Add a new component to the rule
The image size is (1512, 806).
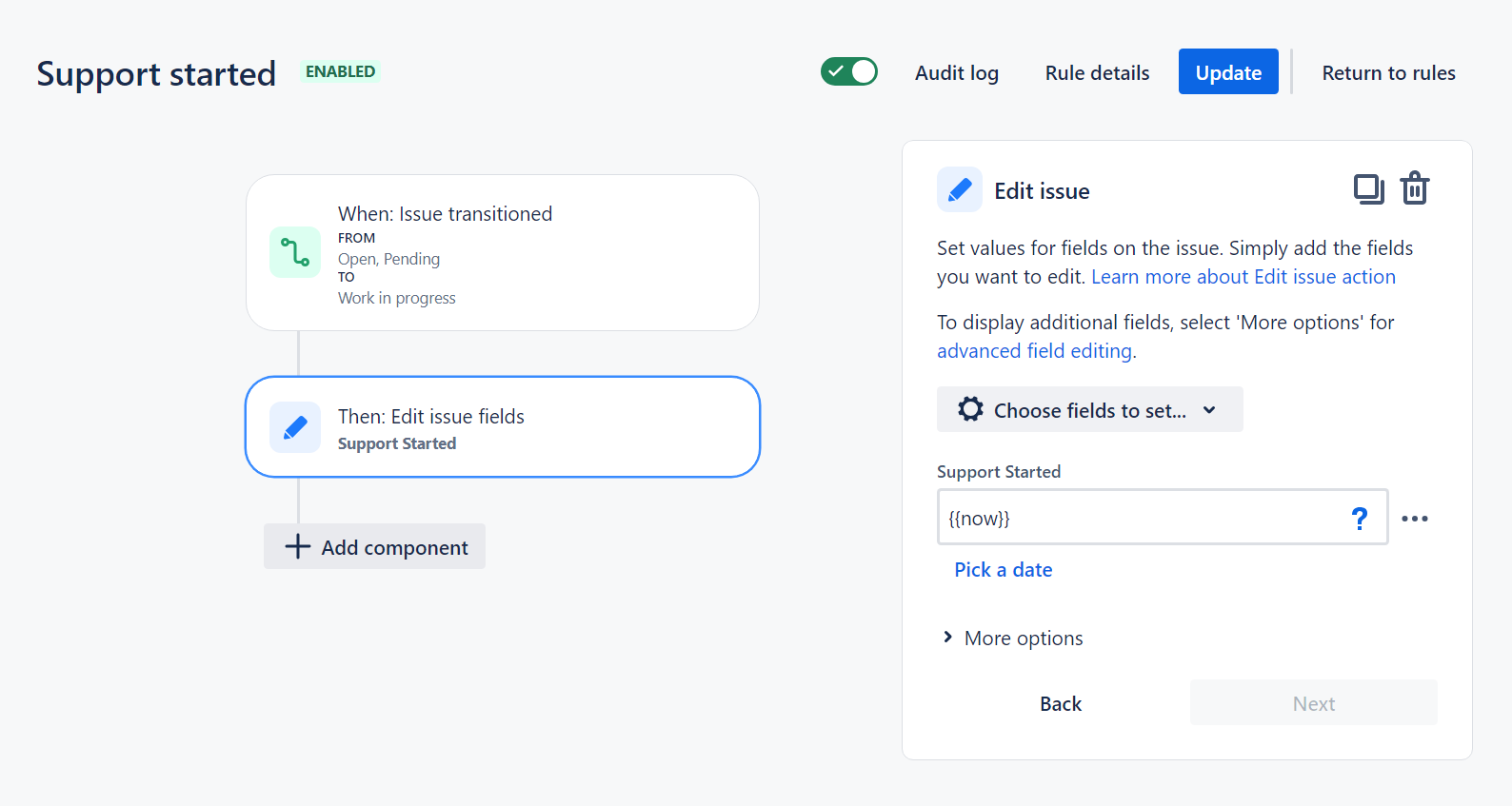pyautogui.click(x=375, y=547)
